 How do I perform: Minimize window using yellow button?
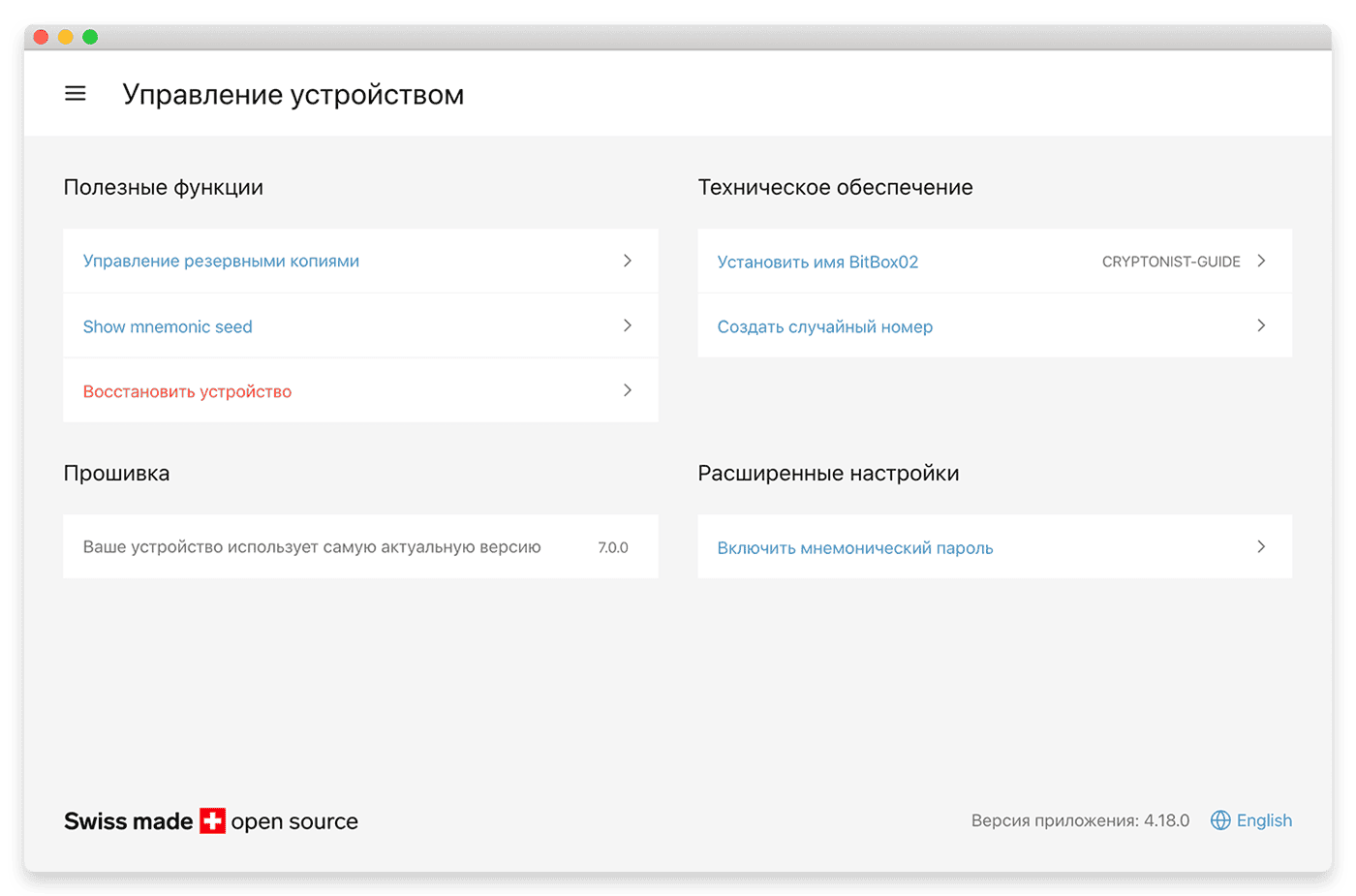(x=65, y=37)
